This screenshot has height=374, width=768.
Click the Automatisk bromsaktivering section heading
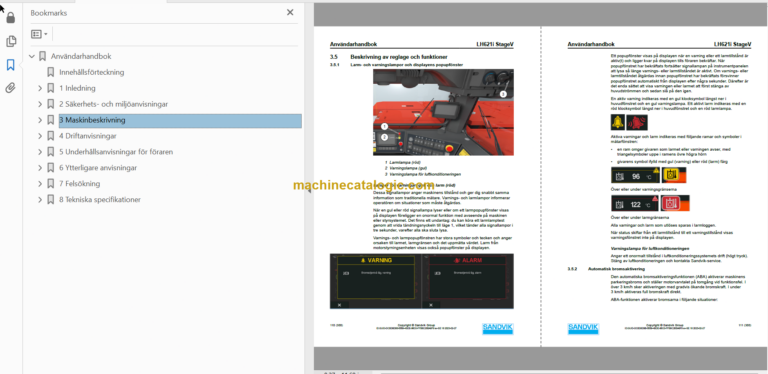tap(616, 269)
